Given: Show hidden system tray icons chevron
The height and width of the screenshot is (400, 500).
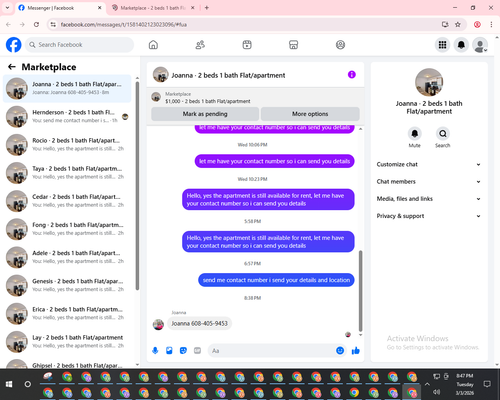Looking at the screenshot, I should tap(427, 384).
